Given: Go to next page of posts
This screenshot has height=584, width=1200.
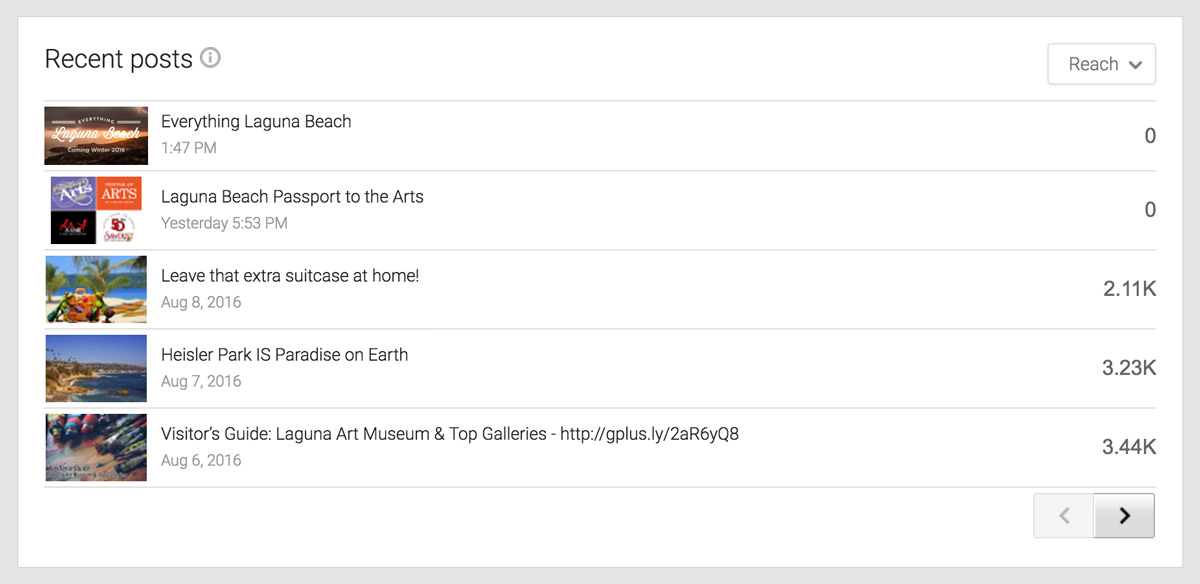Looking at the screenshot, I should [1124, 515].
